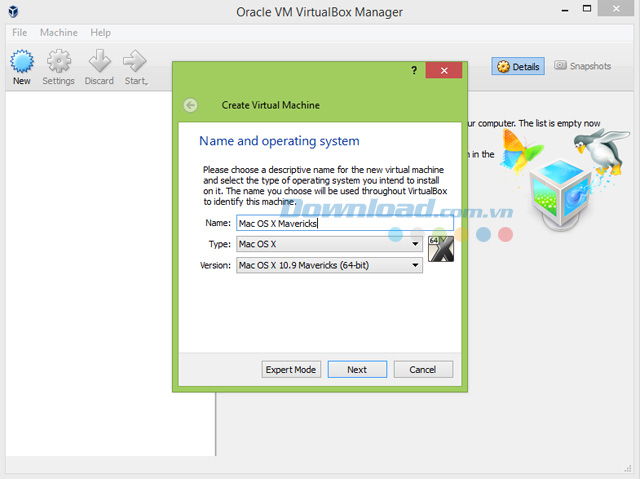This screenshot has height=479, width=640.
Task: Click the back arrow in Create Virtual Machine
Action: [190, 105]
